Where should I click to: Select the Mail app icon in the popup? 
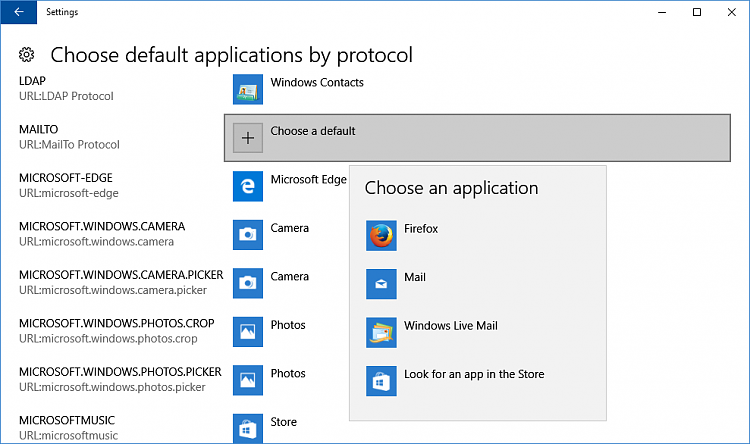tap(381, 284)
